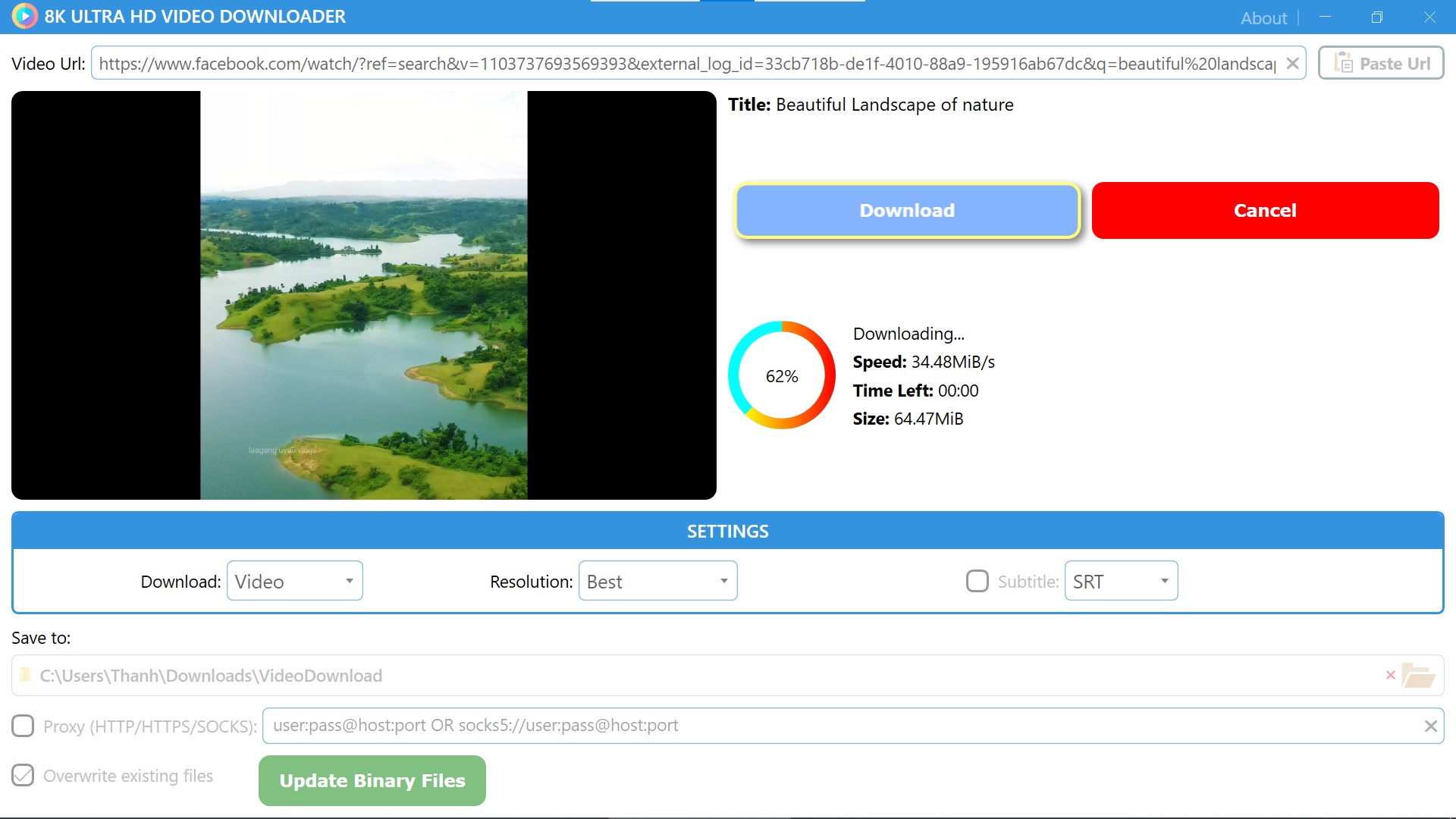Clear the Video Url field with X icon
This screenshot has height=819, width=1456.
[1293, 64]
